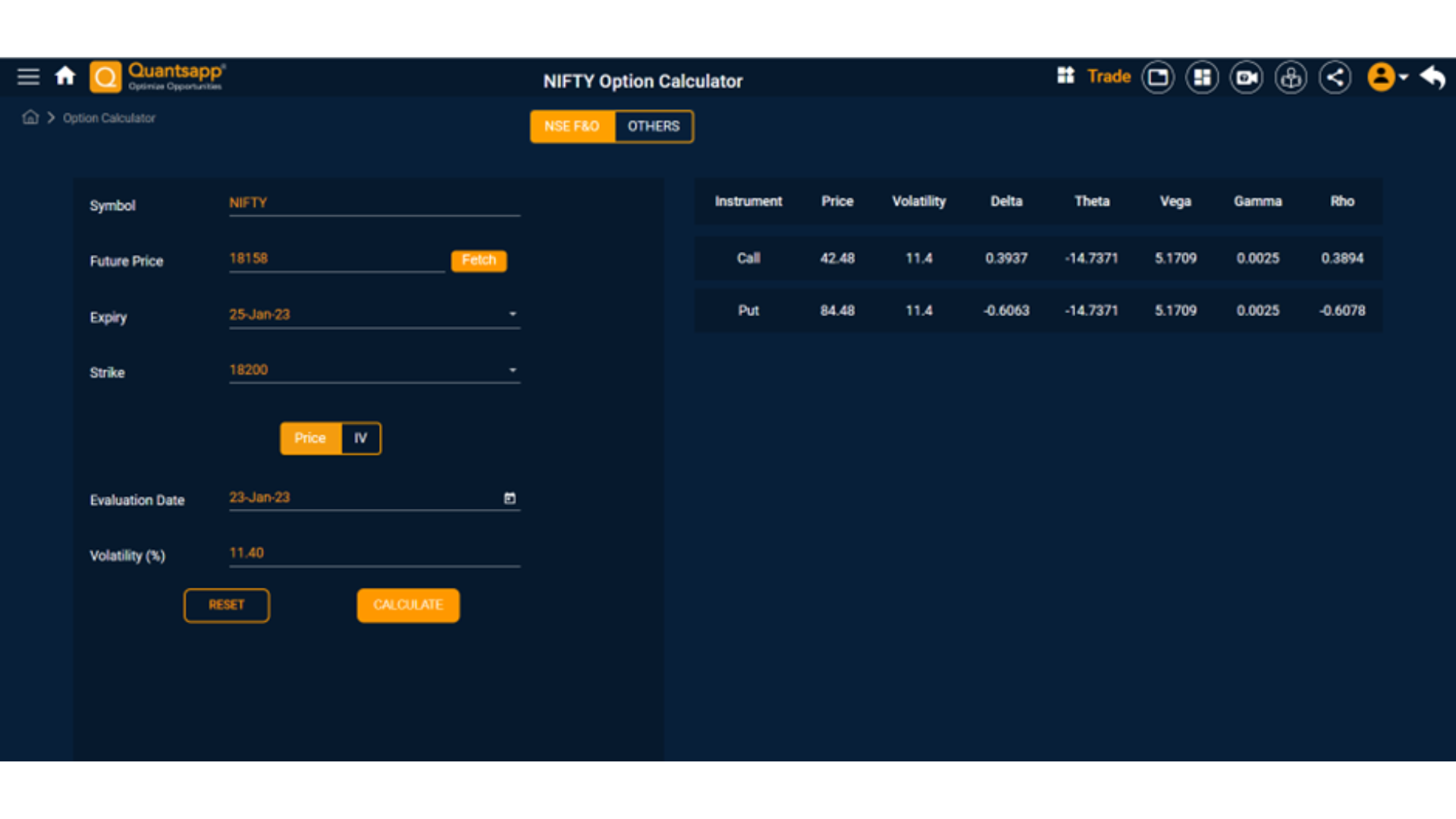
Task: Open the Trade menu item
Action: point(1109,77)
